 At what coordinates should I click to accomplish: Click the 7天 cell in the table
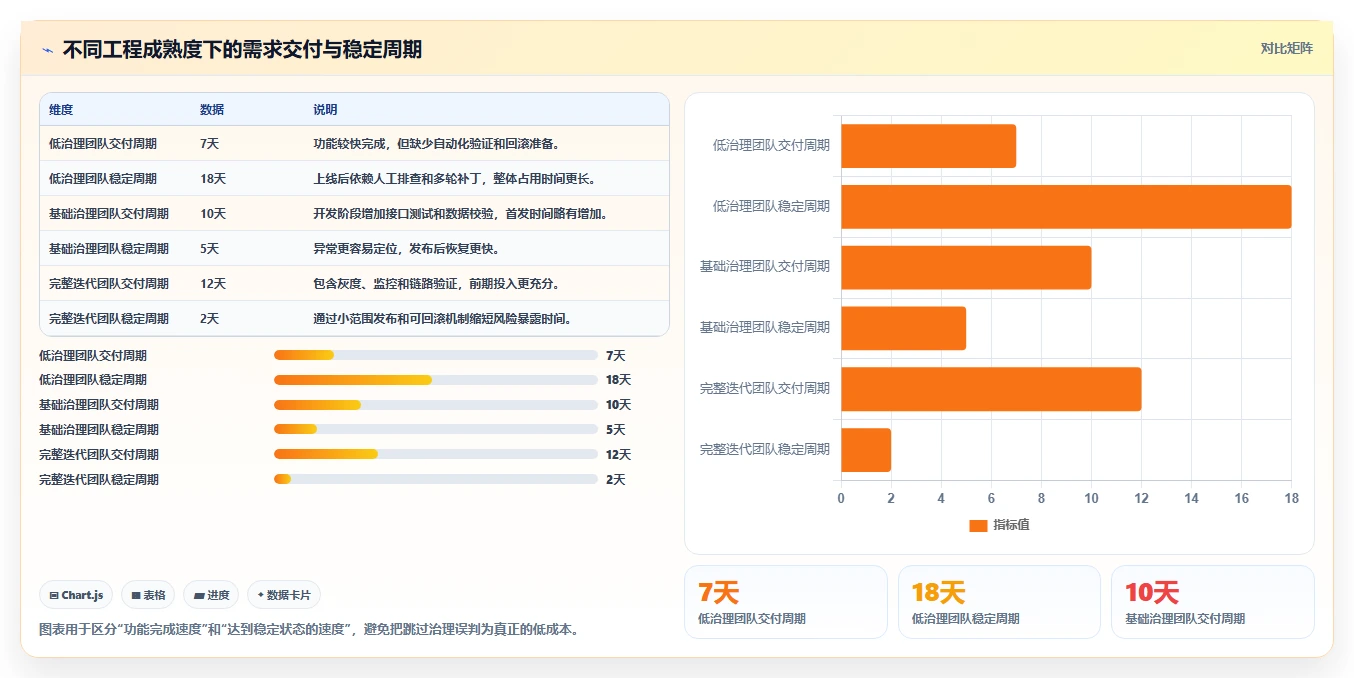tap(209, 143)
